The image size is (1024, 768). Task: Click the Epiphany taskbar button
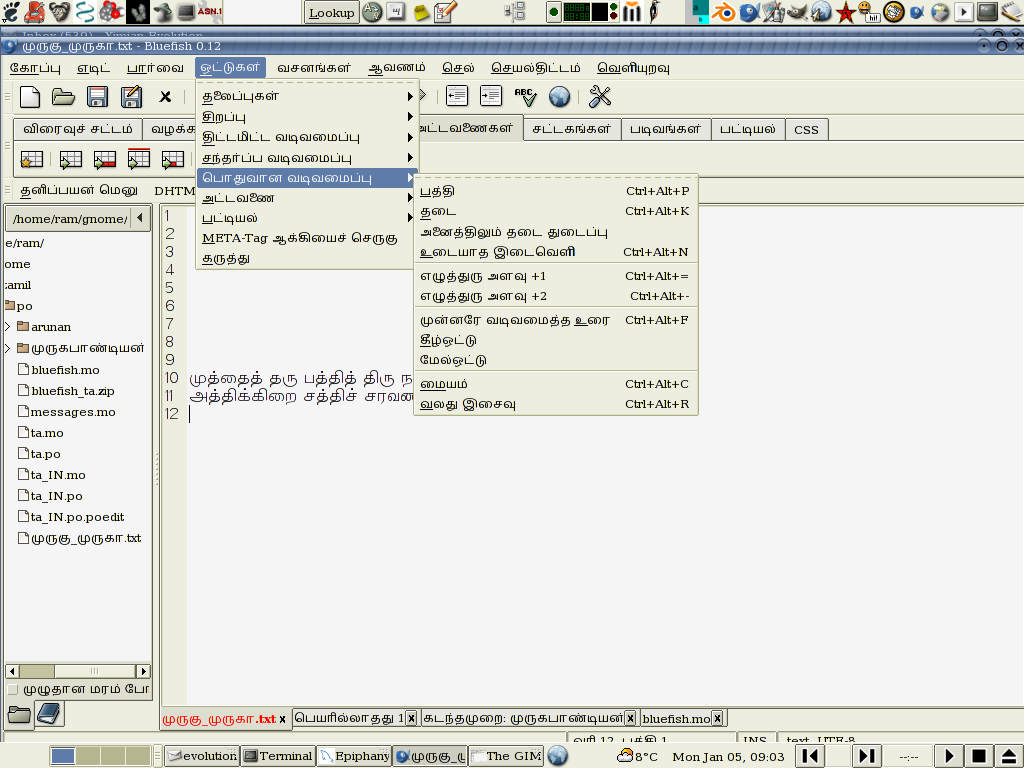(x=355, y=756)
